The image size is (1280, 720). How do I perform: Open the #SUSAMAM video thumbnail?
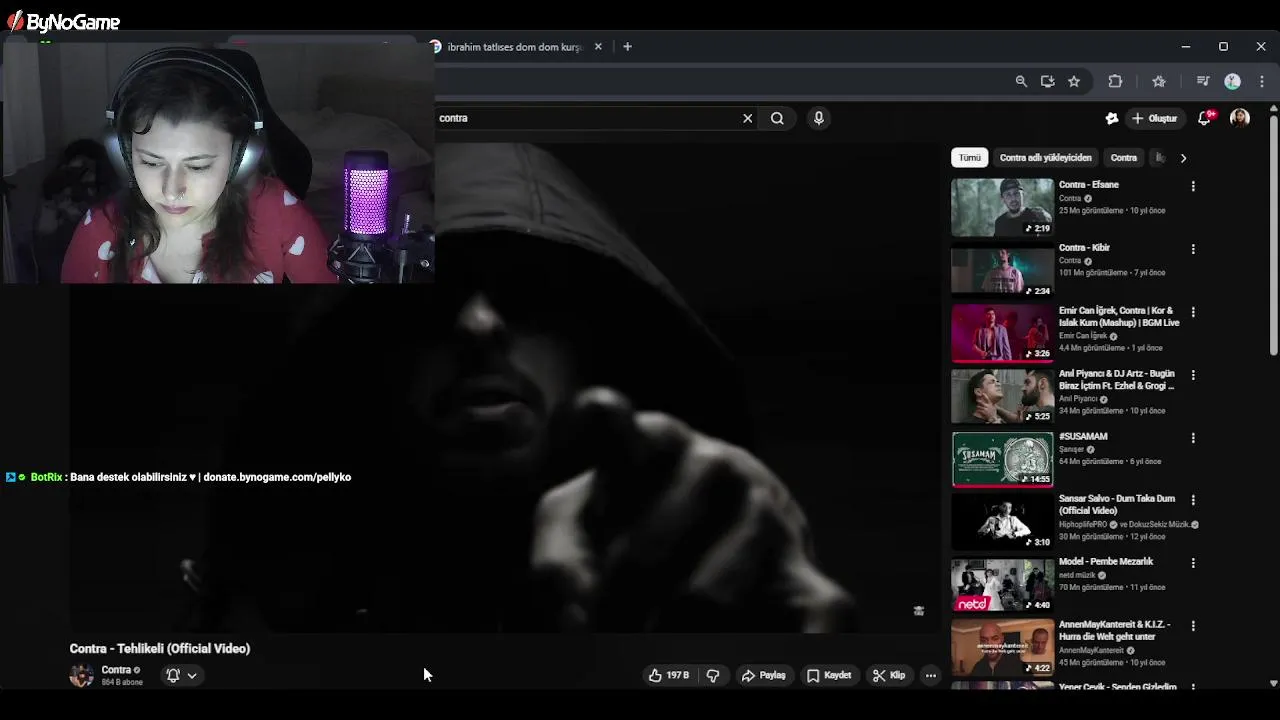1002,459
